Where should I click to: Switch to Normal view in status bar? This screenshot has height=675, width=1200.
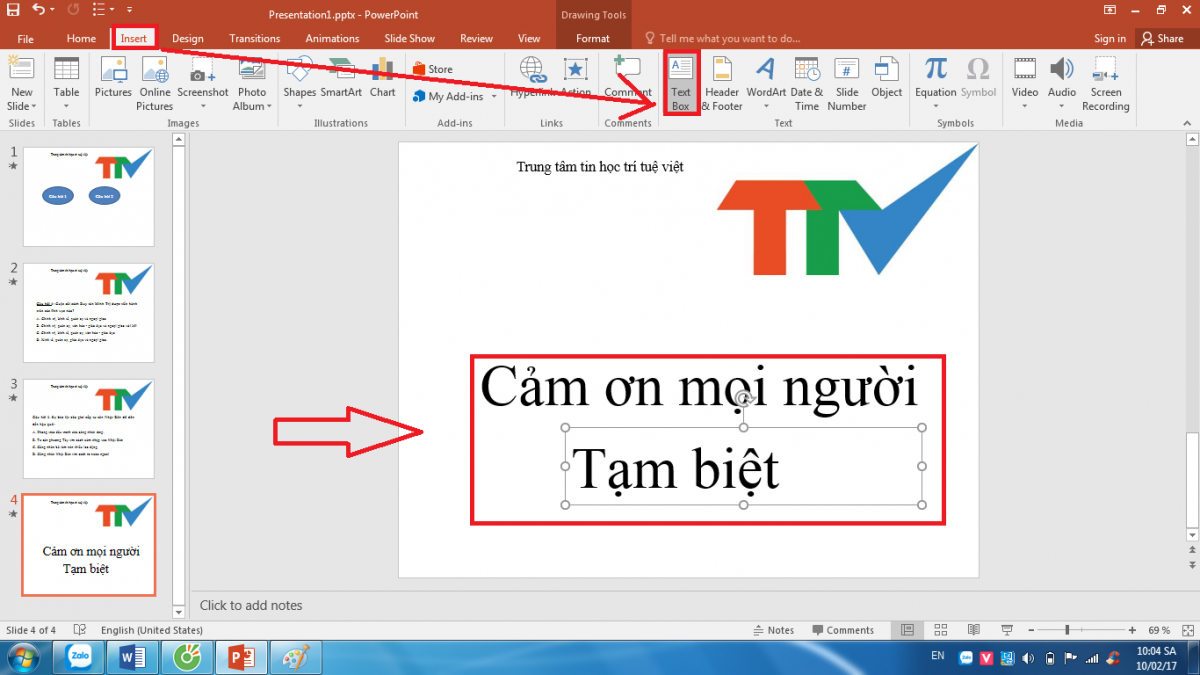pyautogui.click(x=907, y=630)
